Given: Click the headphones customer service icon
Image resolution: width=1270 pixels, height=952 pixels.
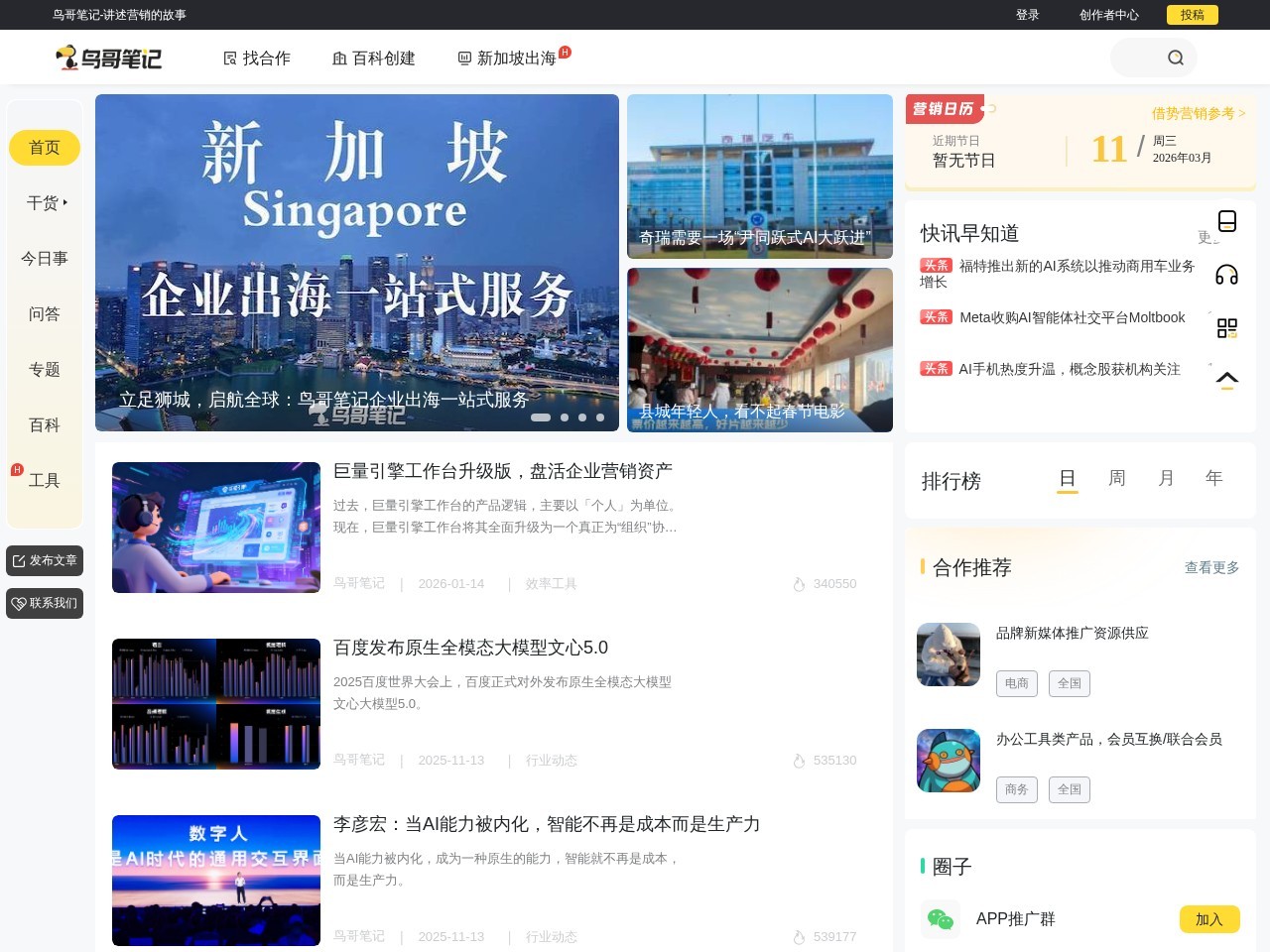Looking at the screenshot, I should click(1227, 275).
